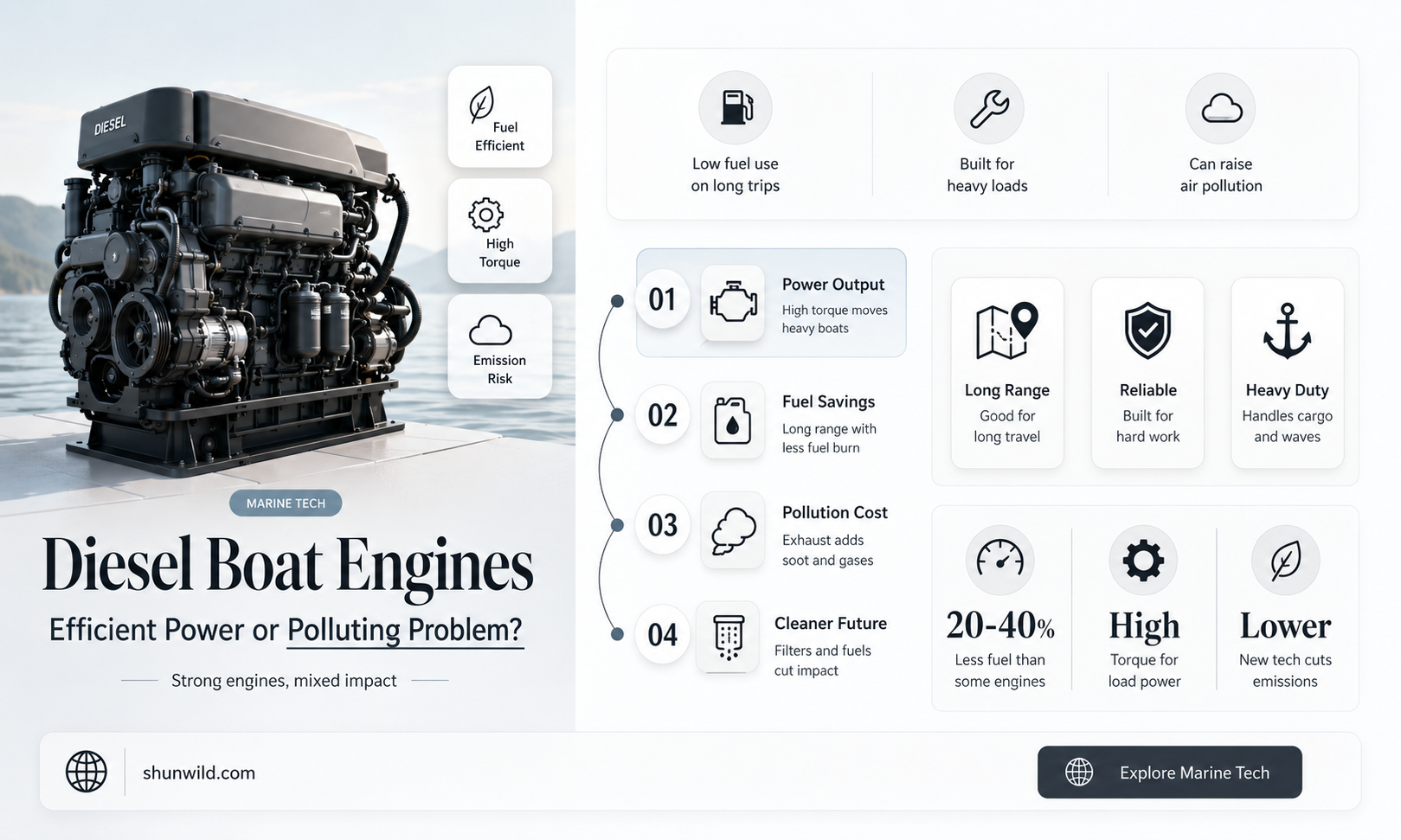Click Filters and fuels cut impact text
1401x840 pixels.
(x=823, y=660)
